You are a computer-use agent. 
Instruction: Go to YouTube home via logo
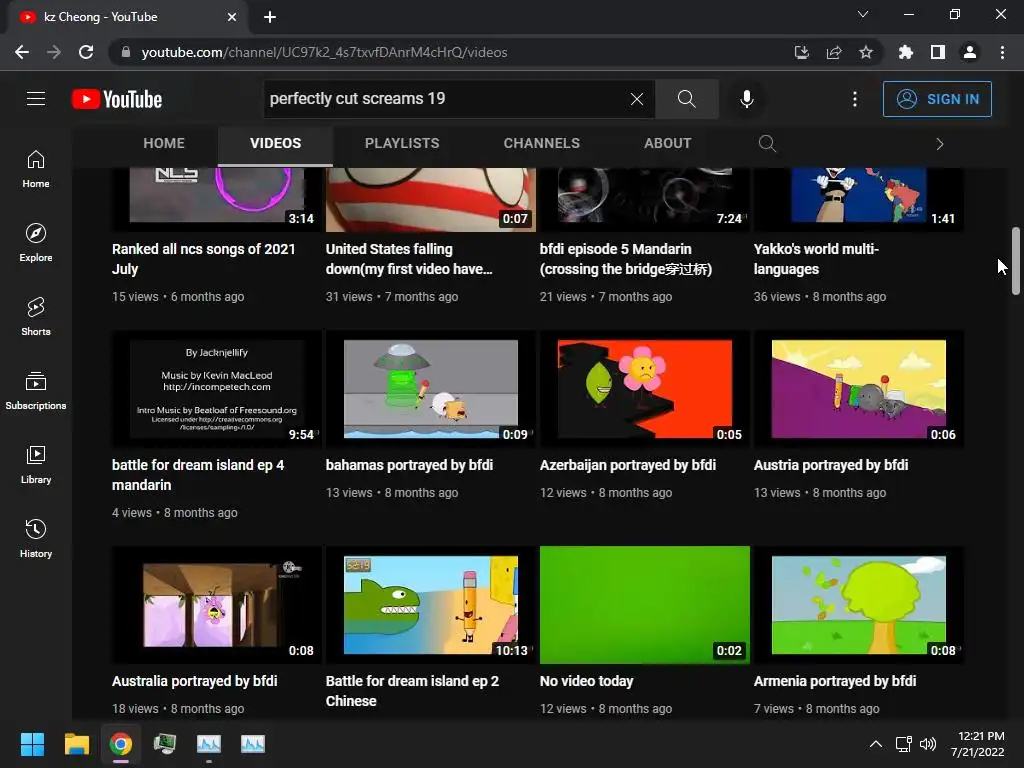(117, 99)
